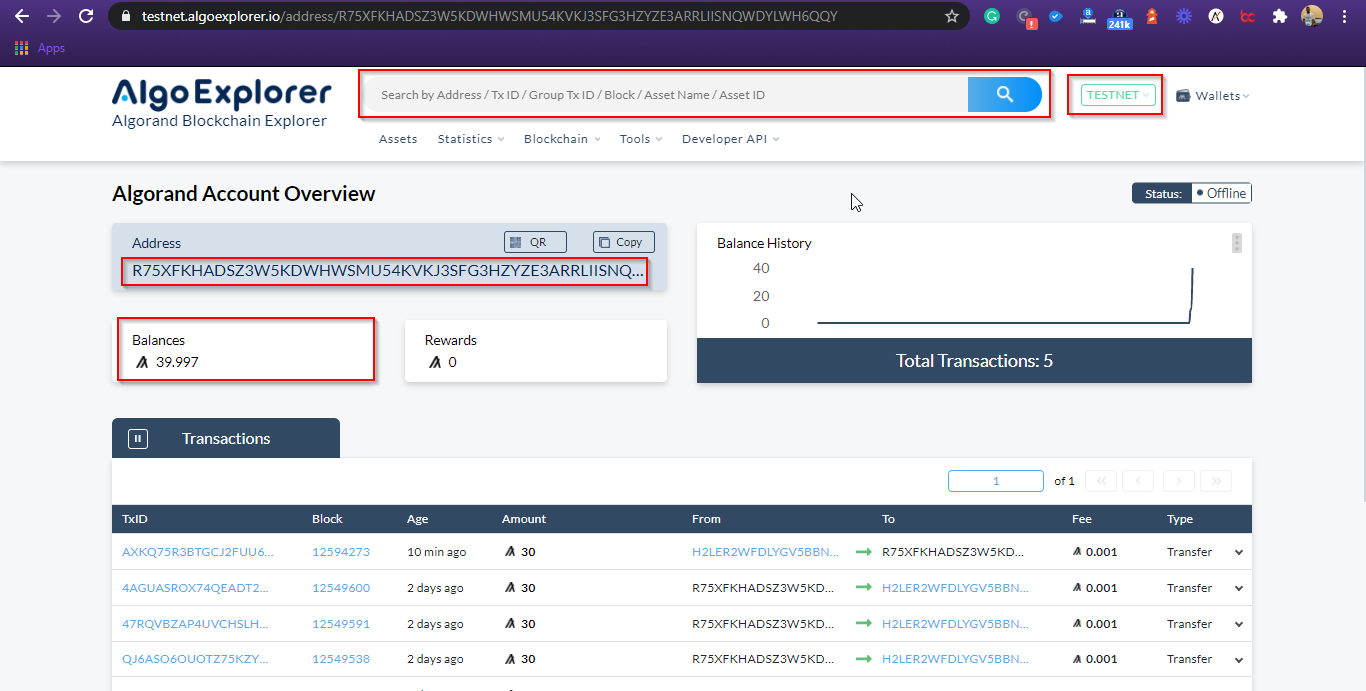This screenshot has height=691, width=1366.
Task: Click the search magnifier icon
Action: (x=1004, y=94)
